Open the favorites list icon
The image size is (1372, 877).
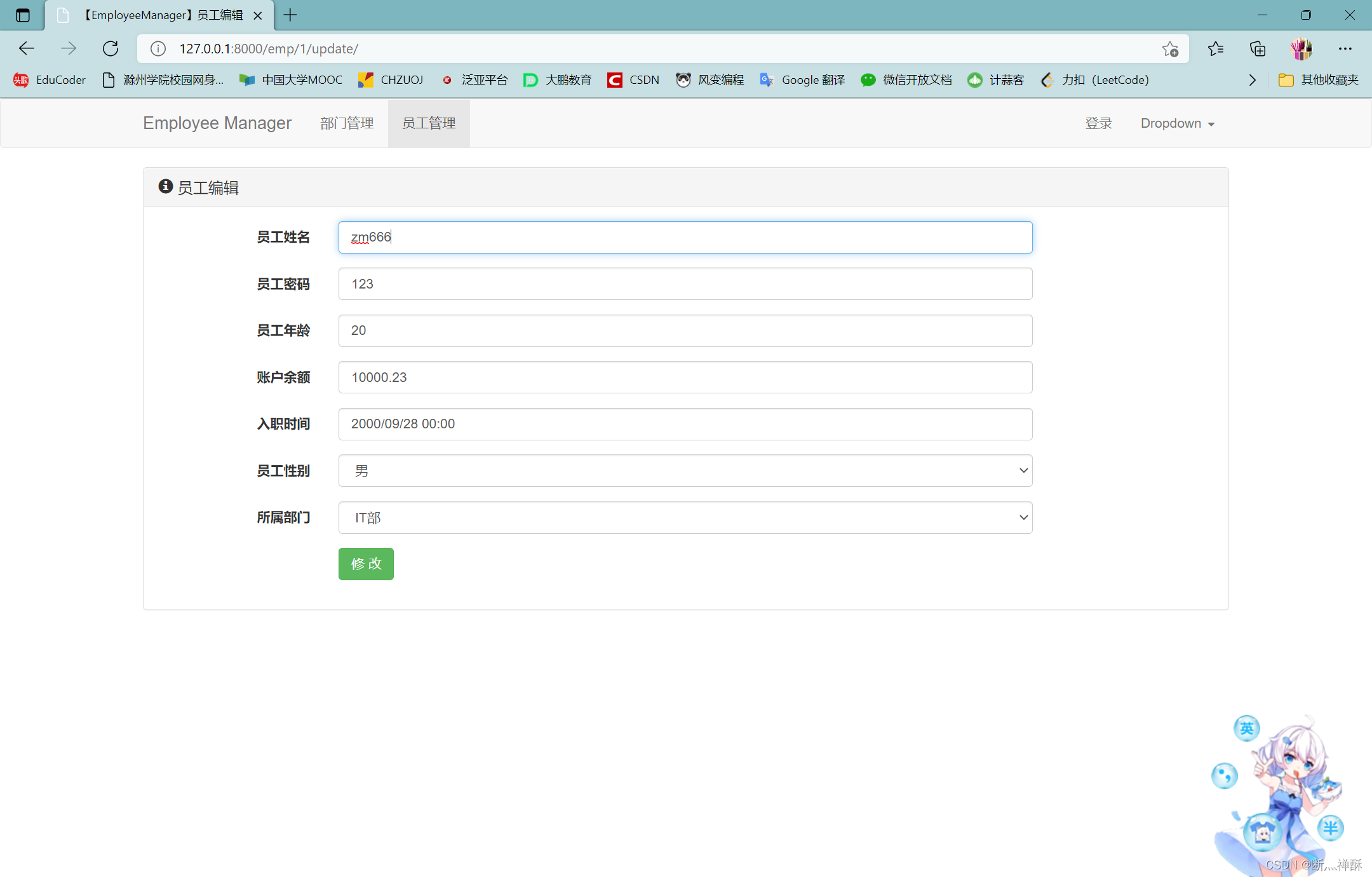coord(1216,49)
